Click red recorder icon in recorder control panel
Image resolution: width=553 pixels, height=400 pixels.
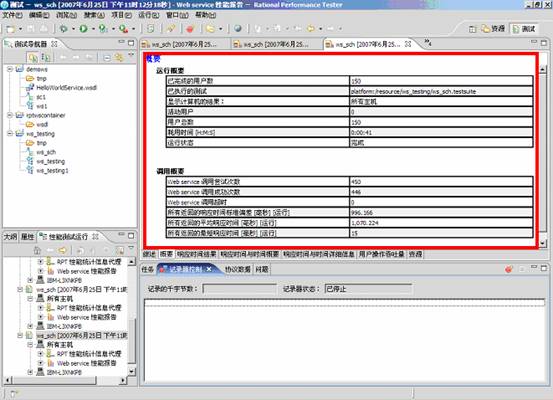click(x=508, y=269)
